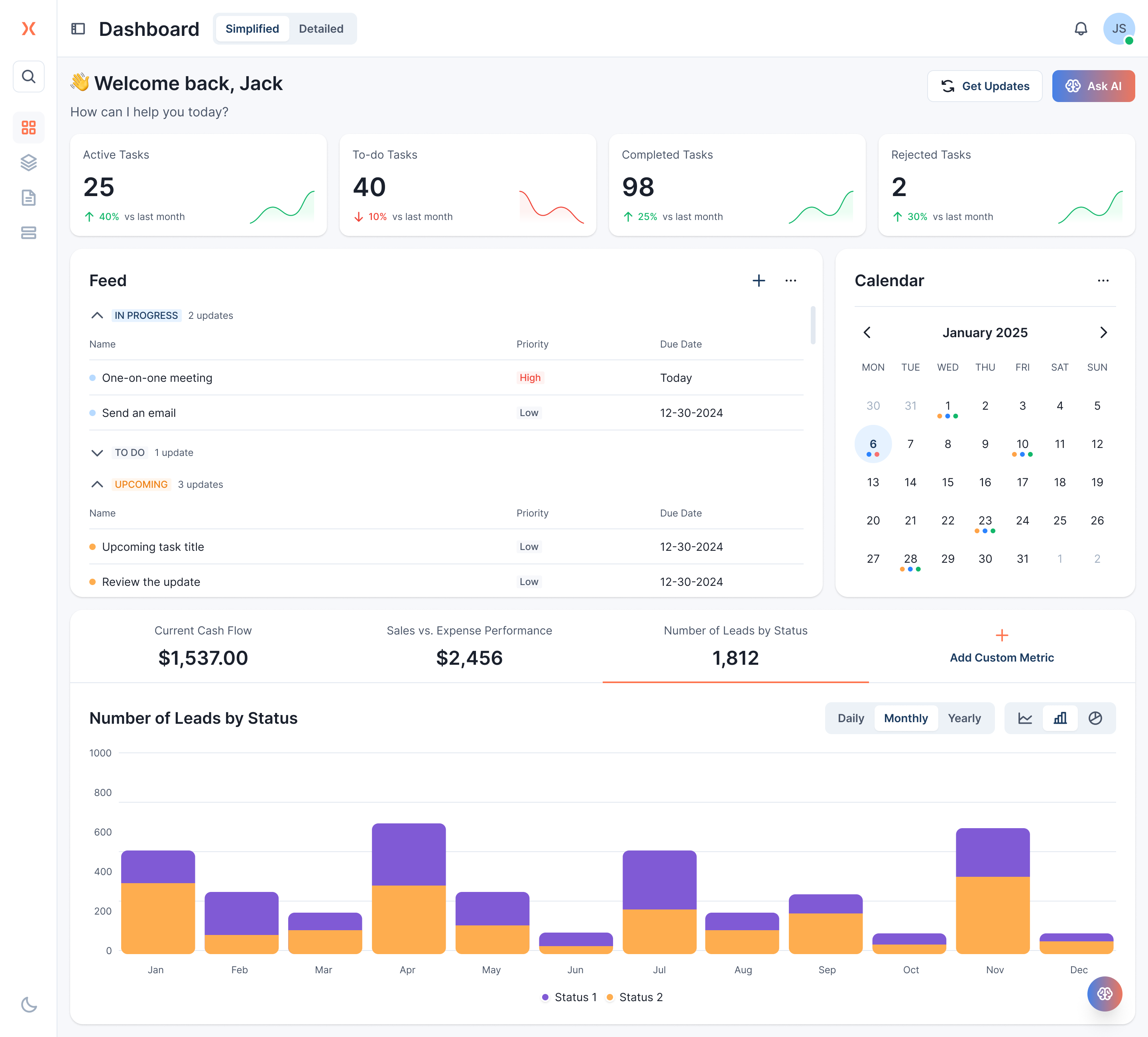
Task: Set chart range to Yearly
Action: tap(964, 718)
